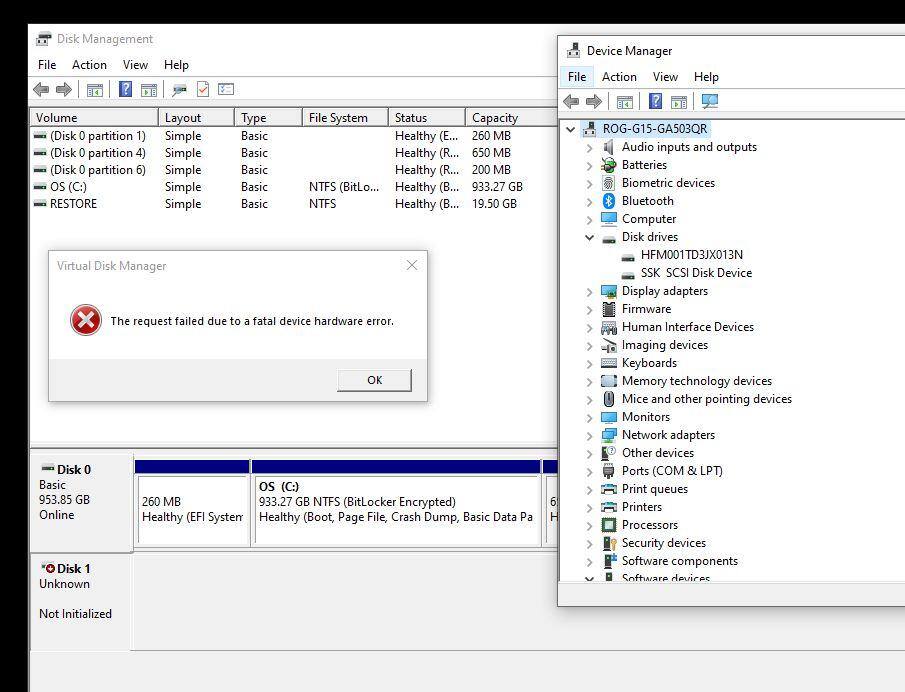Collapse the Disk drives category

point(590,237)
